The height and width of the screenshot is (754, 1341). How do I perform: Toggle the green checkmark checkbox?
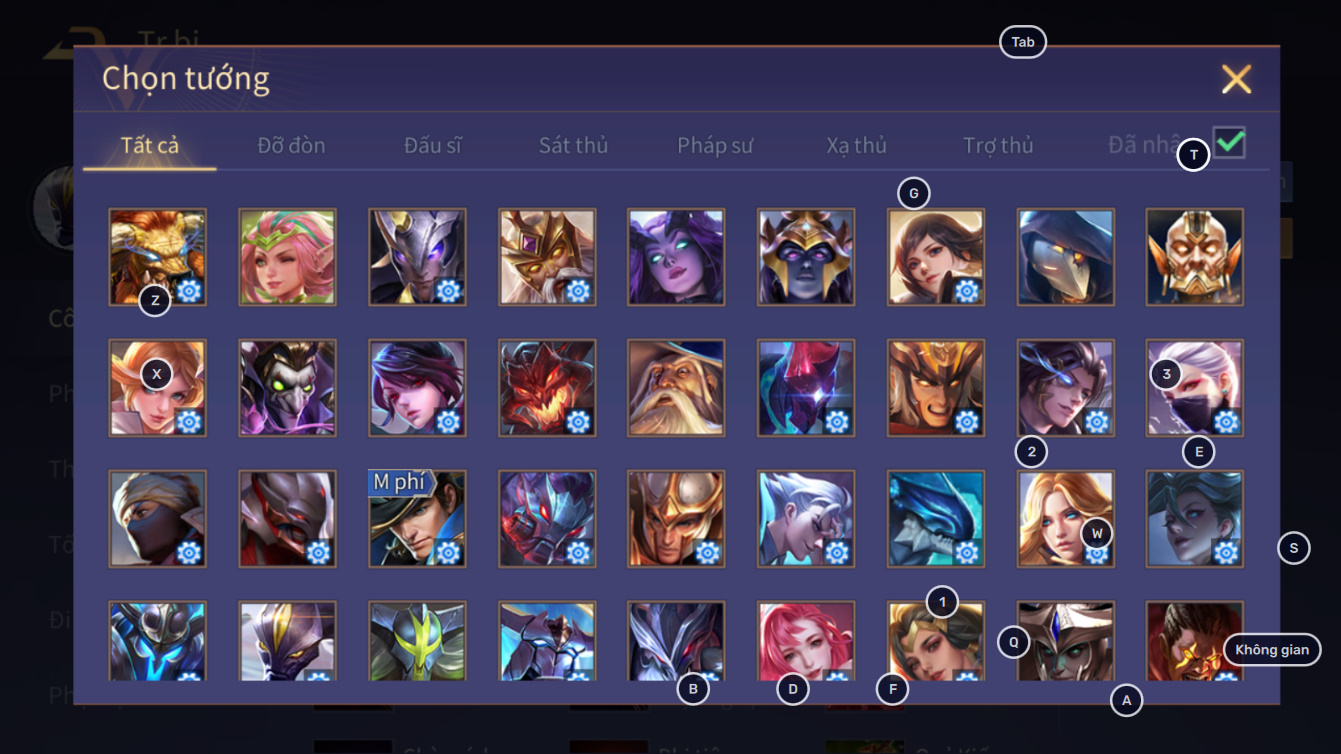[1229, 143]
